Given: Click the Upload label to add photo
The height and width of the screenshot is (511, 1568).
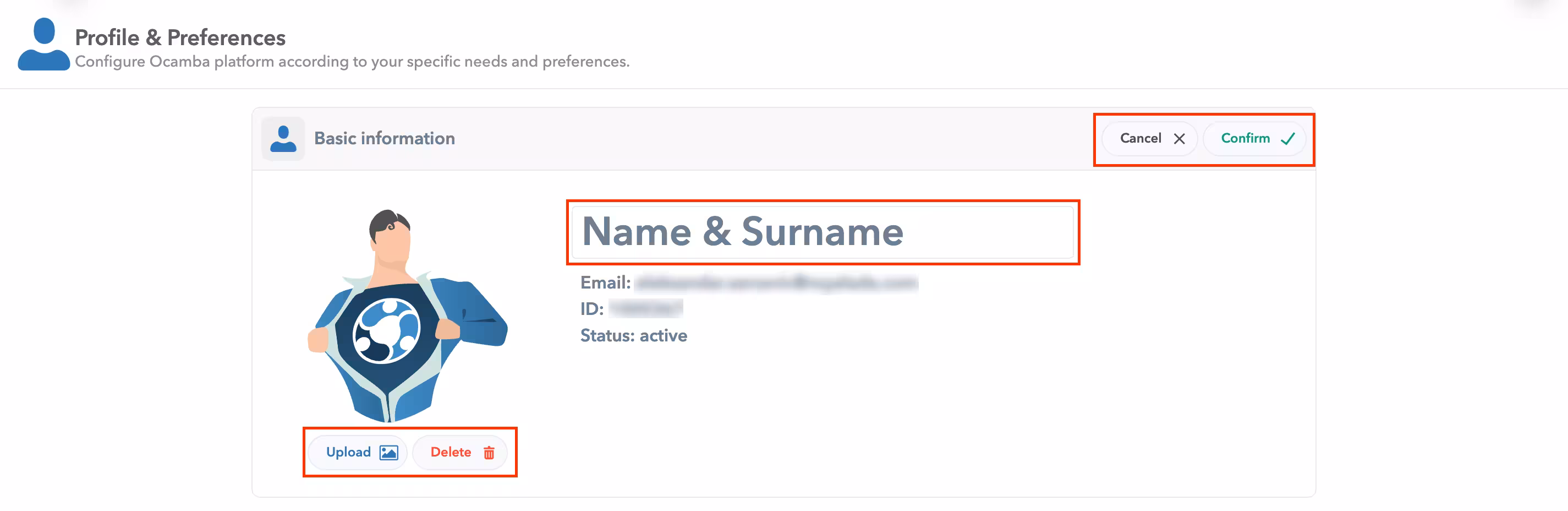Looking at the screenshot, I should 348,452.
